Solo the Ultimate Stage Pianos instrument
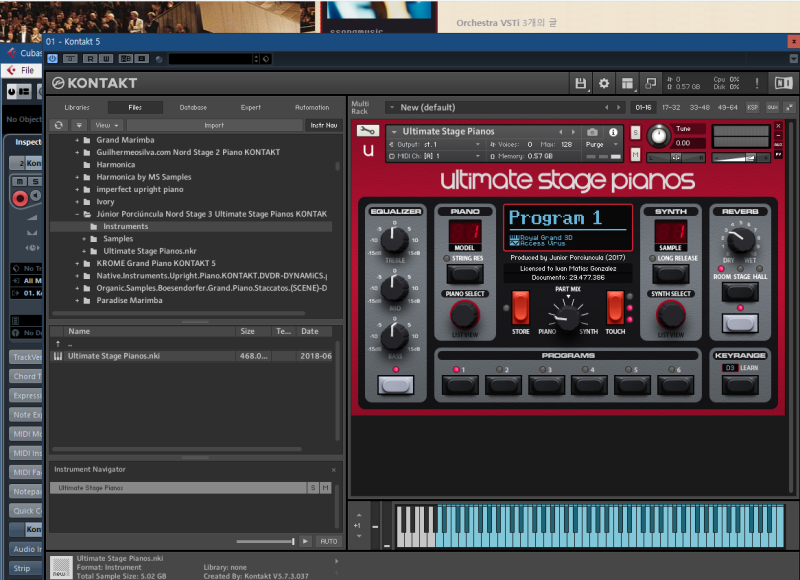Screen dimensions: 800x580 (x=636, y=132)
